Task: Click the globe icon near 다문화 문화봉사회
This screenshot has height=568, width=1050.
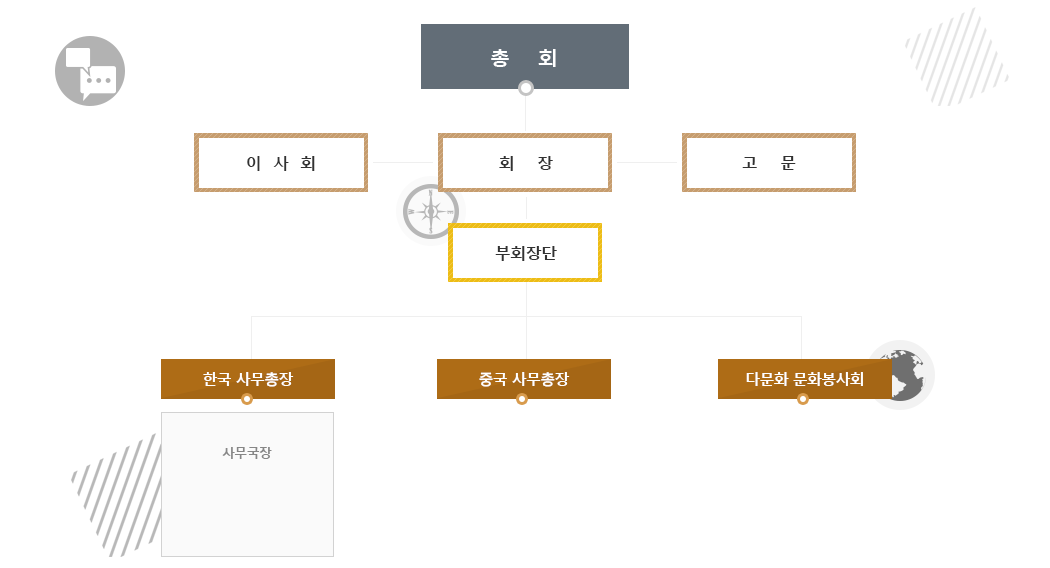Action: (x=905, y=373)
